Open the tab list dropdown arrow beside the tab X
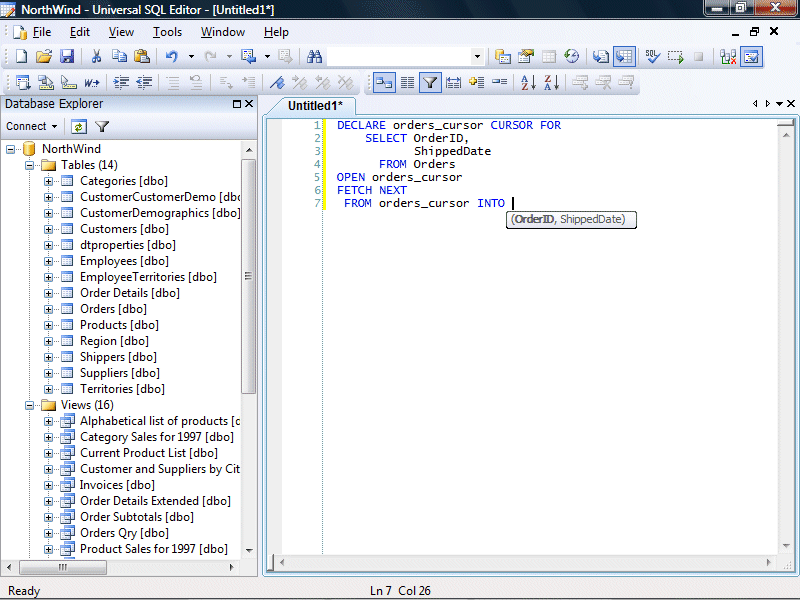 point(779,104)
